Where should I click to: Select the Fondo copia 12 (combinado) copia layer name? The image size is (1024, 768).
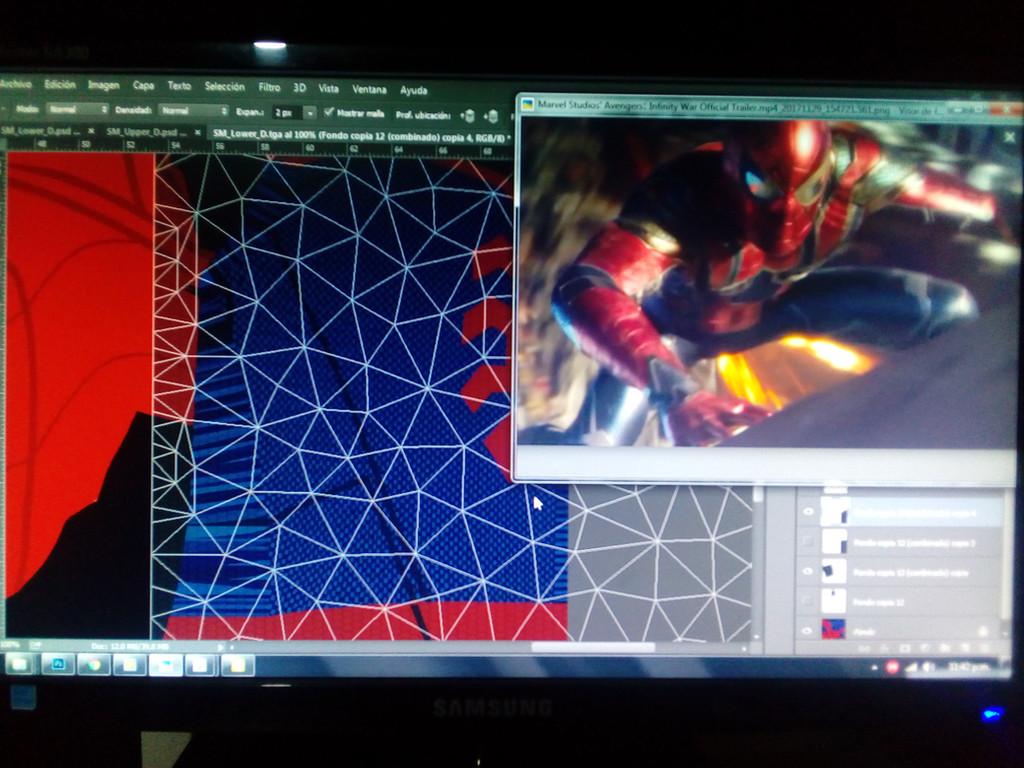(910, 572)
